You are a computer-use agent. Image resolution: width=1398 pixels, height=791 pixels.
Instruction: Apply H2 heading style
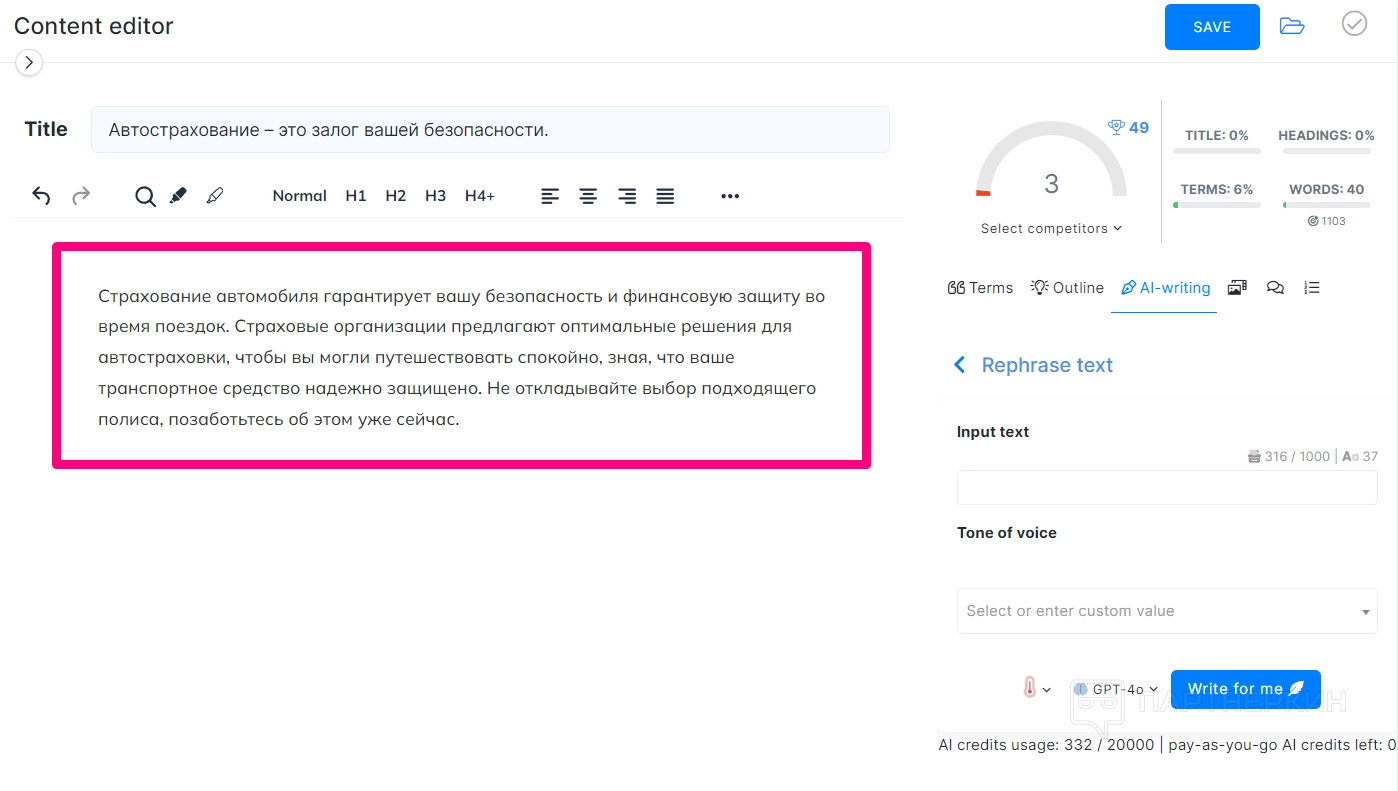point(395,196)
